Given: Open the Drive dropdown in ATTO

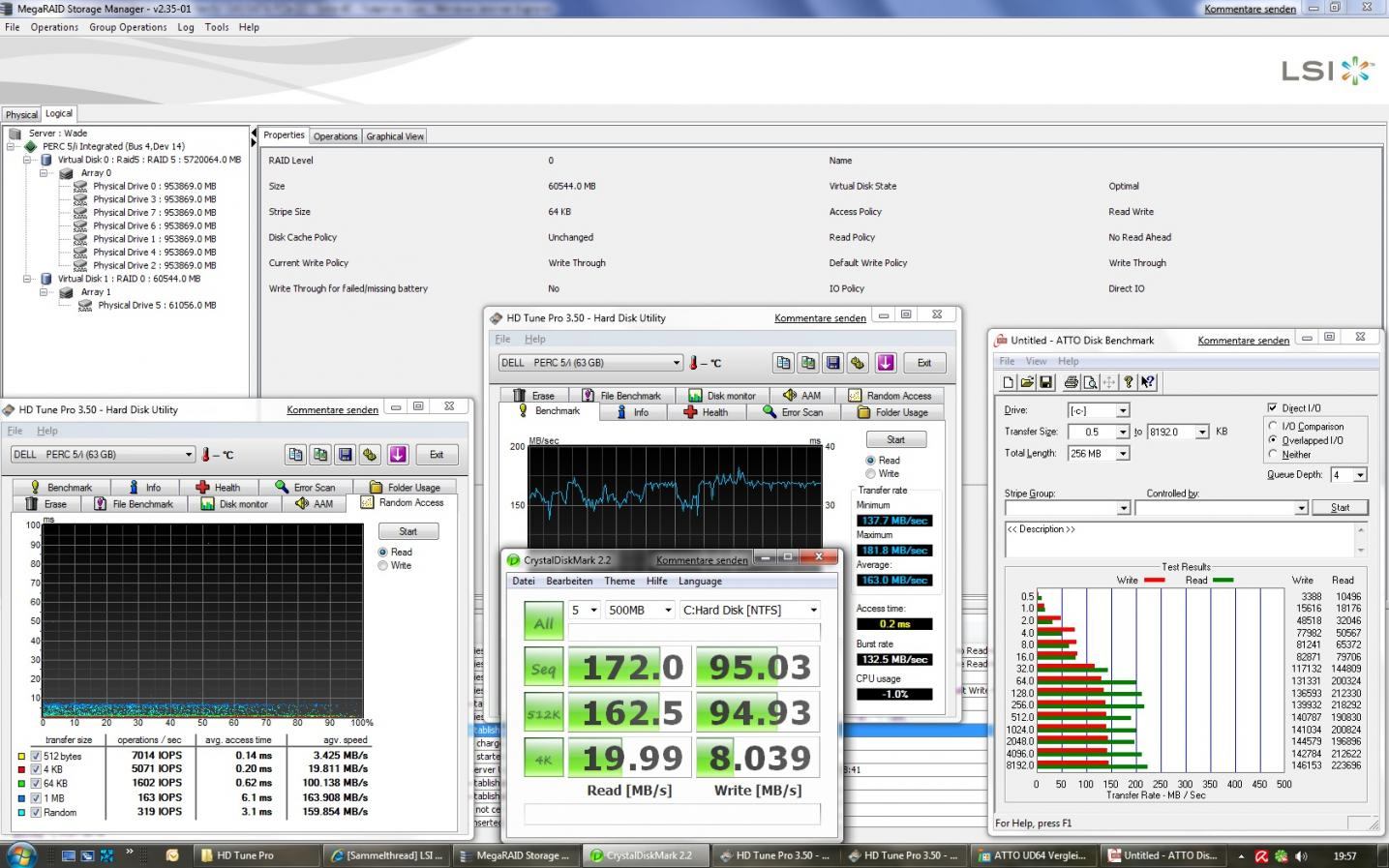Looking at the screenshot, I should coord(1122,410).
